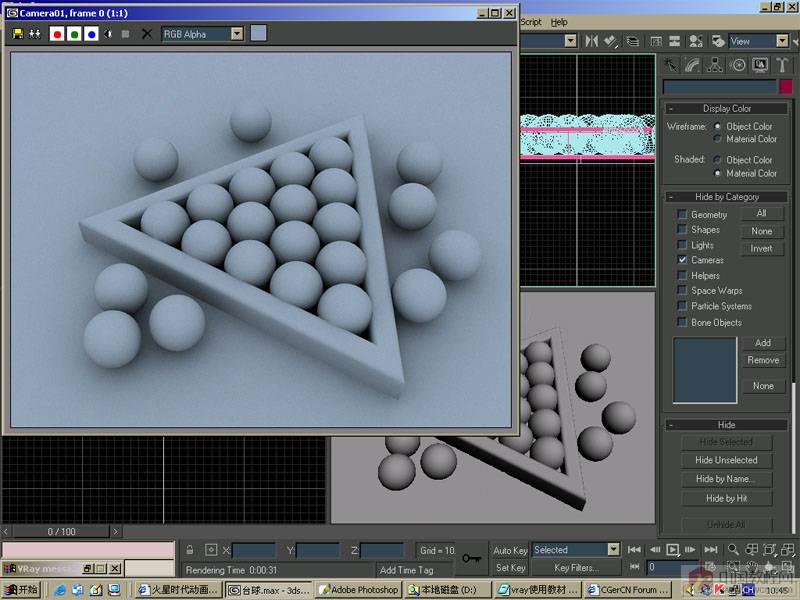Open the named selection sets dropdown arrow

(571, 41)
